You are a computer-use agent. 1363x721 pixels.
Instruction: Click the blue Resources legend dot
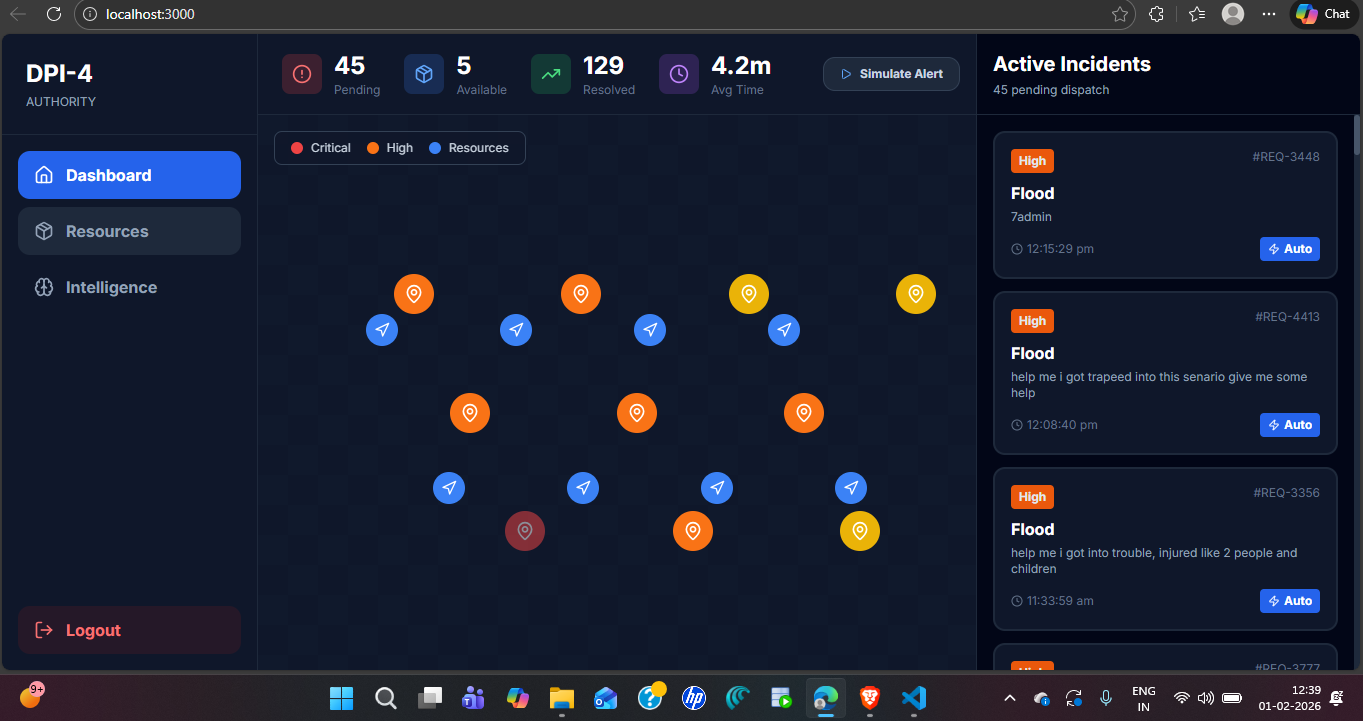pos(435,148)
